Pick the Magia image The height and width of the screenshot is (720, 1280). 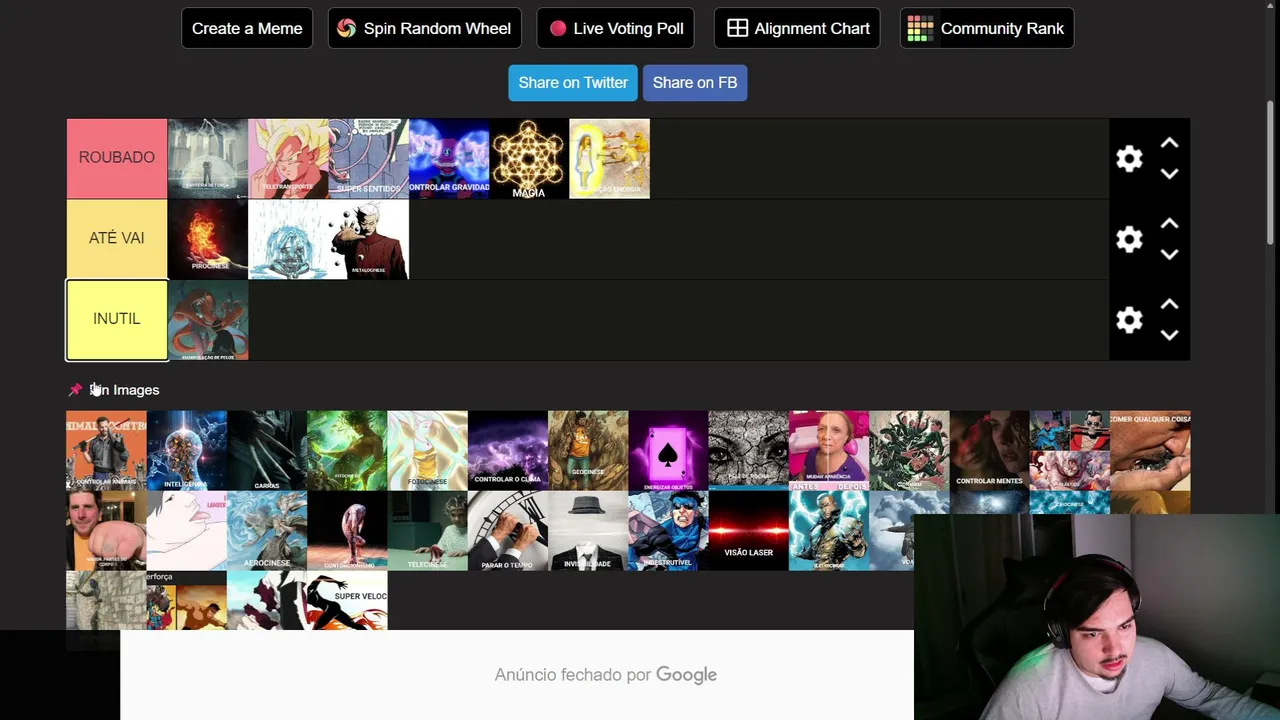click(529, 158)
